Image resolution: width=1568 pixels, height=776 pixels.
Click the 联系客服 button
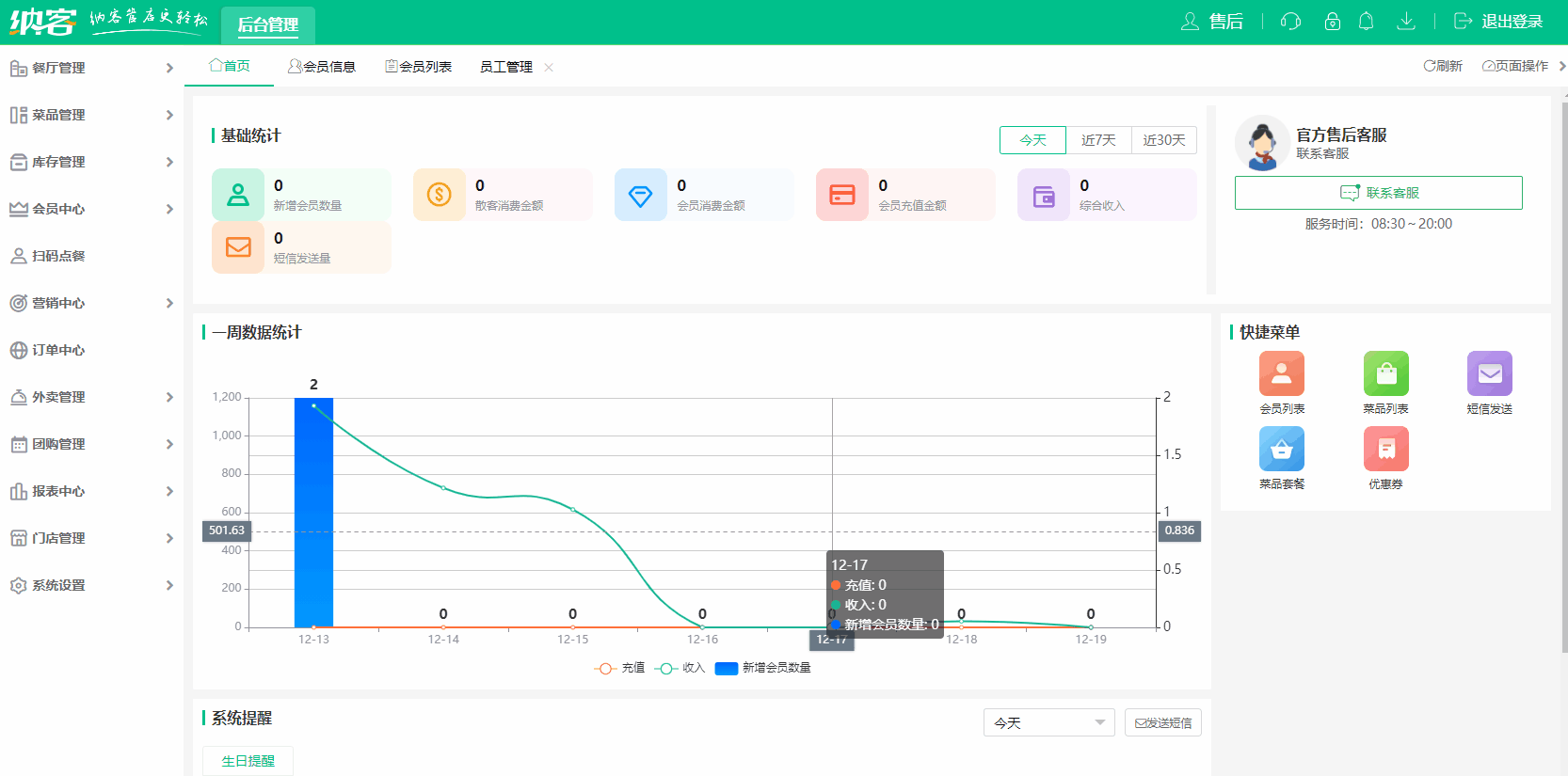pos(1378,193)
